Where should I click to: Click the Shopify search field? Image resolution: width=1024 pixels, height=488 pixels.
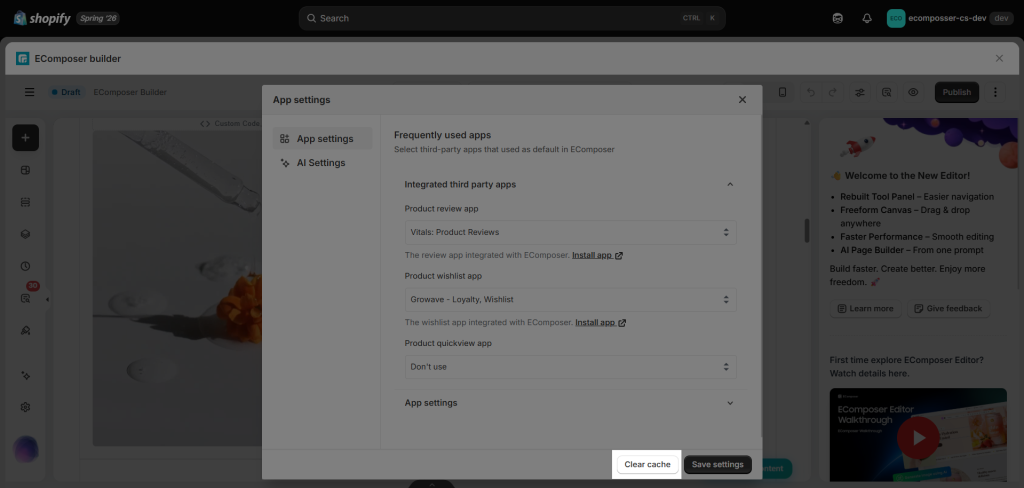tap(512, 18)
